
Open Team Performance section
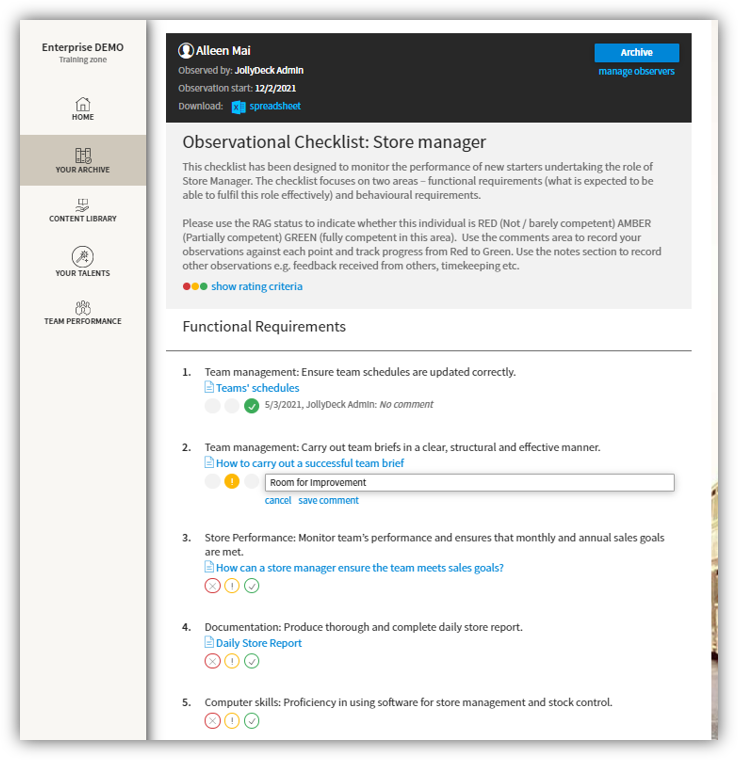(83, 312)
